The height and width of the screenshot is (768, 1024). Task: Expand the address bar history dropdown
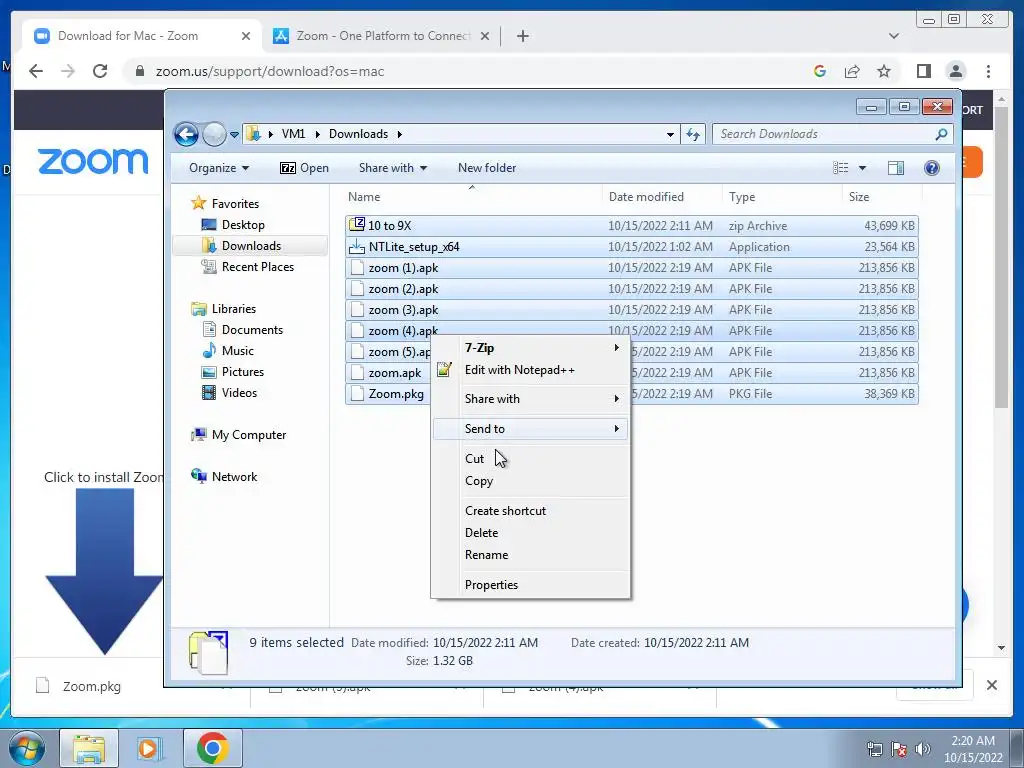[670, 135]
